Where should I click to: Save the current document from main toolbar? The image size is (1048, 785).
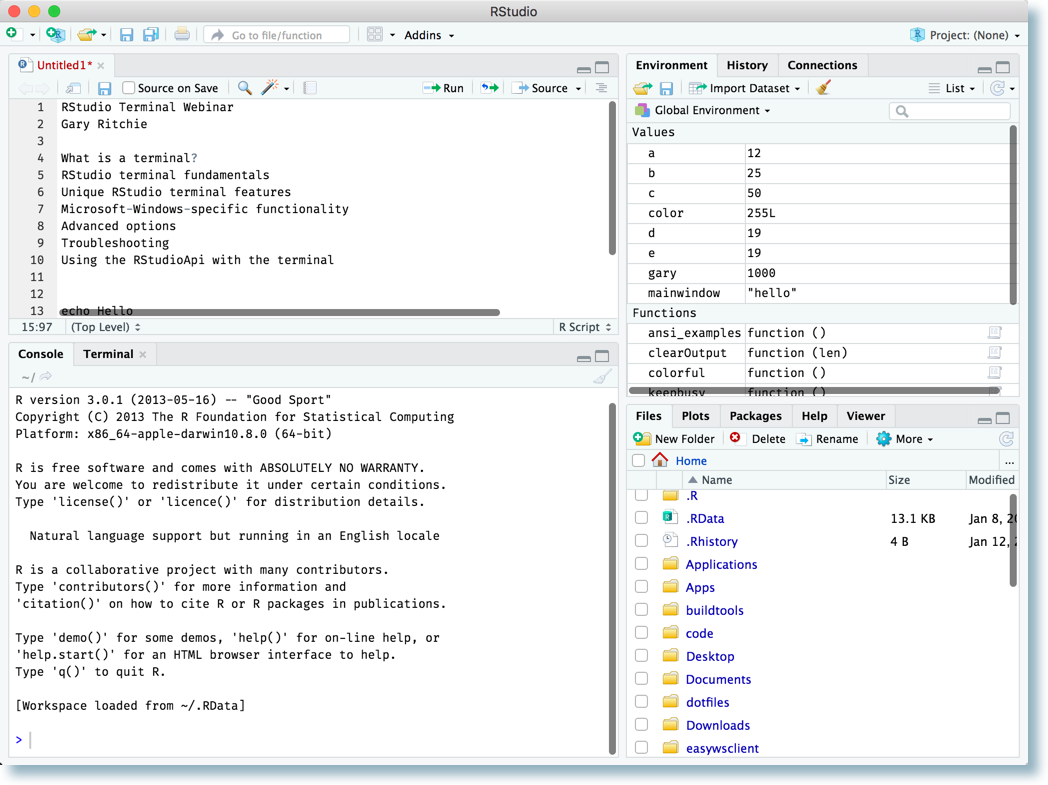pyautogui.click(x=126, y=35)
